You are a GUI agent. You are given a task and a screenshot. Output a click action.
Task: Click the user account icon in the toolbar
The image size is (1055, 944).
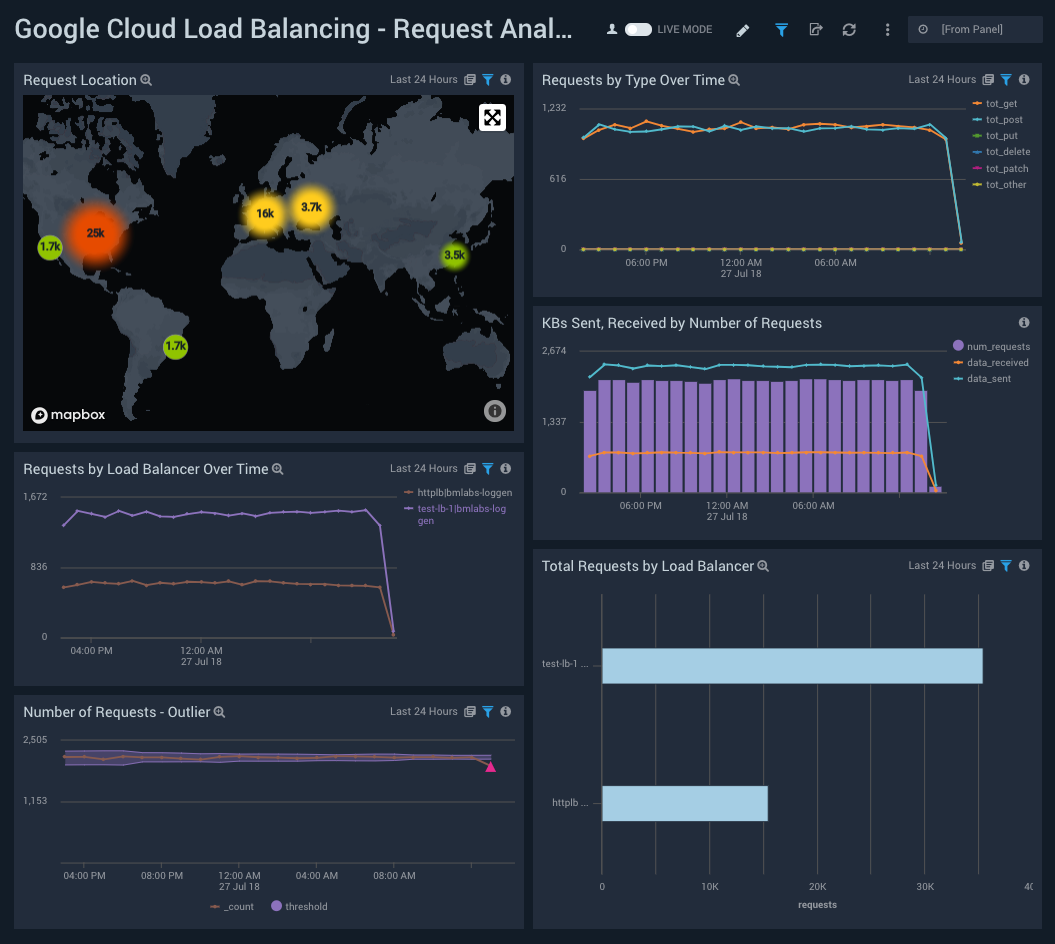coord(611,30)
